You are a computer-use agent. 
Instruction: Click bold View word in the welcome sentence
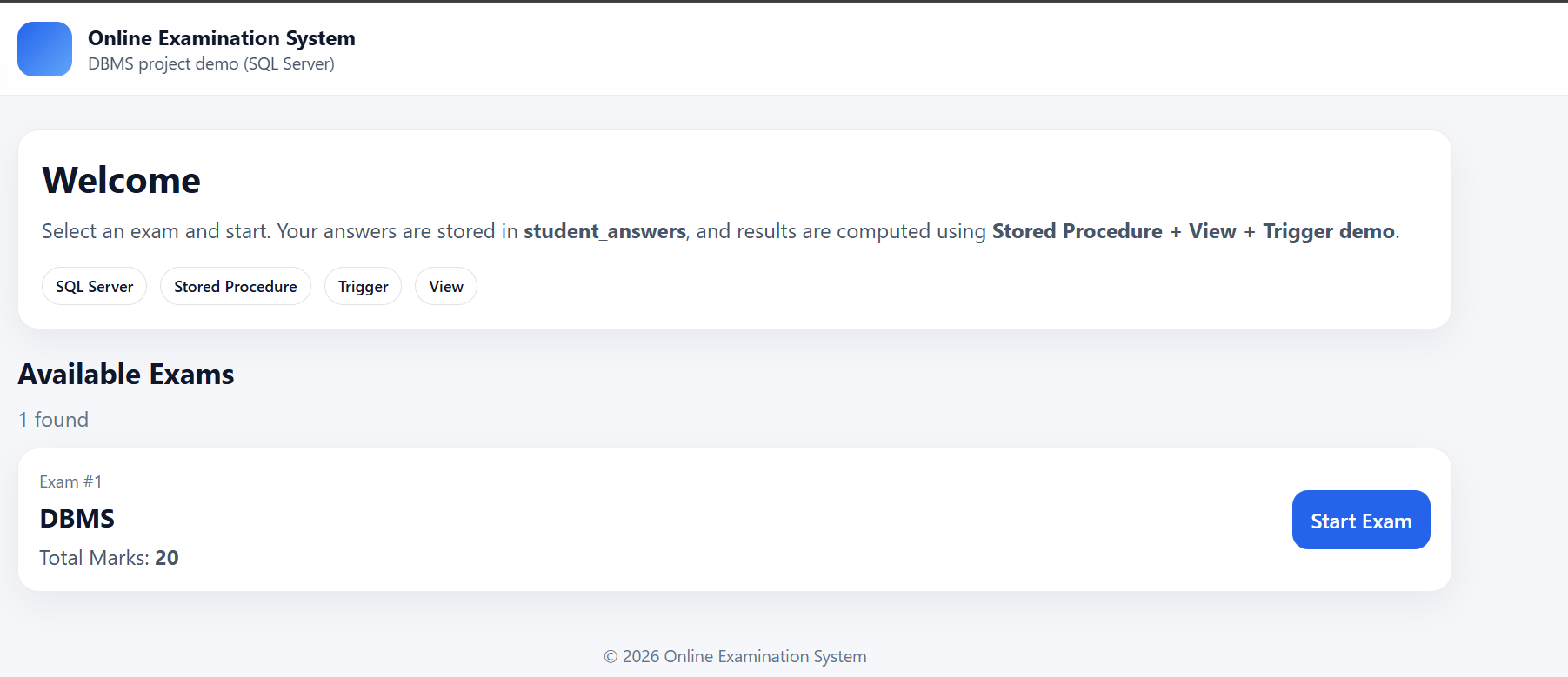click(x=1211, y=232)
